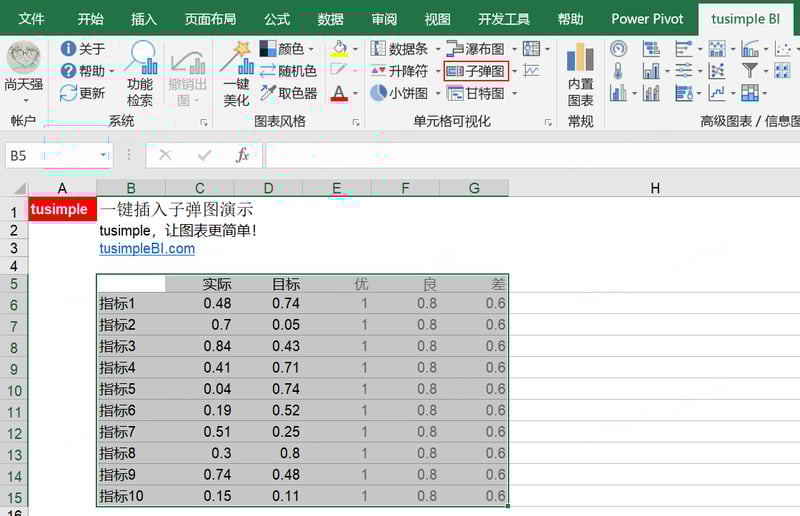This screenshot has width=800, height=516.
Task: Open 功能检索 feature search
Action: click(141, 75)
